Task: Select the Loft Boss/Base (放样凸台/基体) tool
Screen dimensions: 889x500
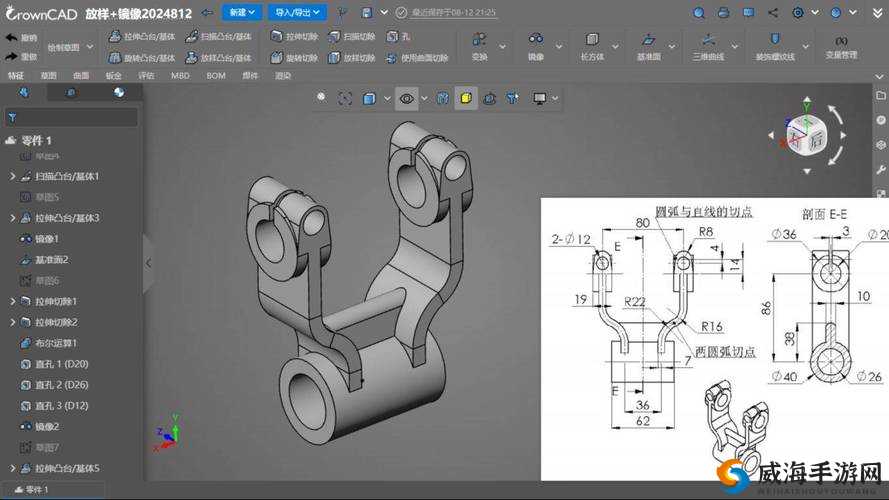Action: point(218,57)
